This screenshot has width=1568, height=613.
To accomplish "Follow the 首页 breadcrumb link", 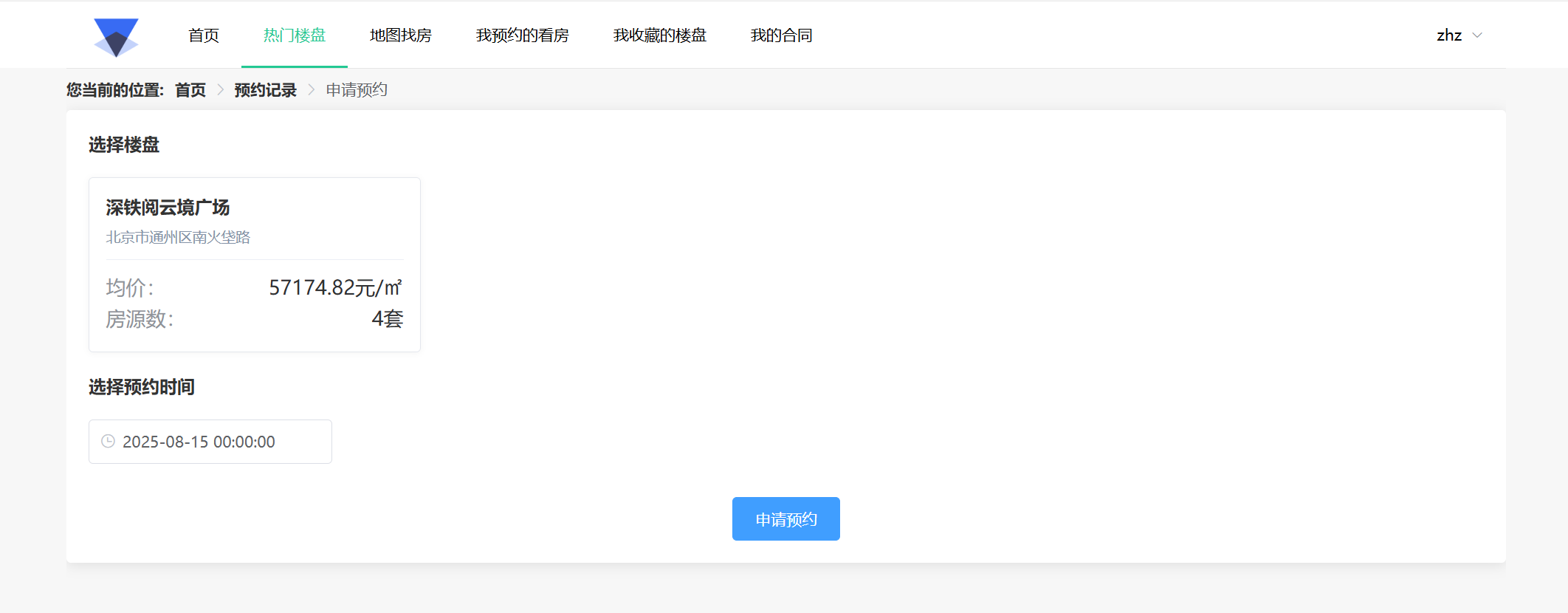I will point(190,90).
